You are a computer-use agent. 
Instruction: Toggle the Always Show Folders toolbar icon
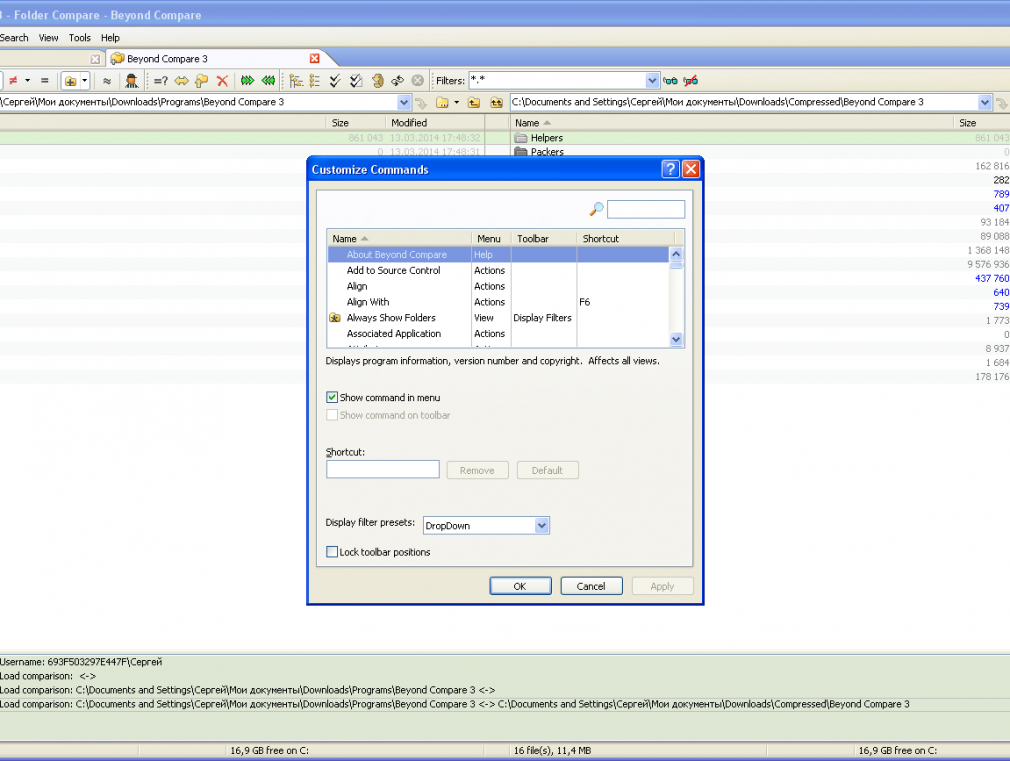(70, 81)
